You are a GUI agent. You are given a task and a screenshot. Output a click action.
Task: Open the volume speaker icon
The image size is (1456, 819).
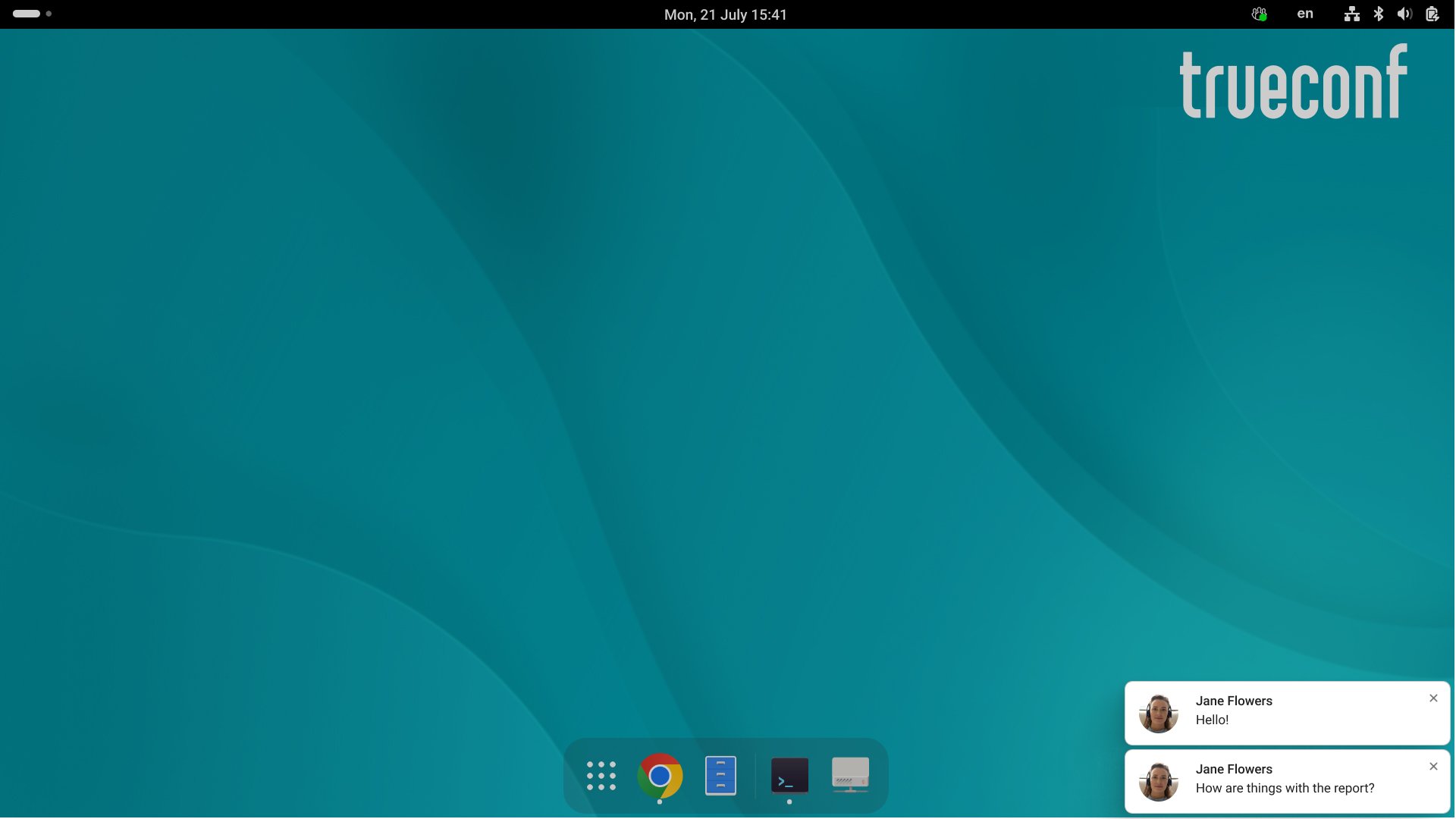tap(1404, 14)
